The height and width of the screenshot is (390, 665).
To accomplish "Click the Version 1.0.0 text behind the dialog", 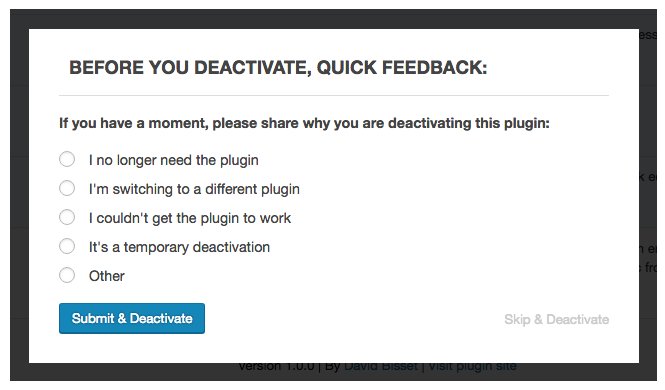I will (x=276, y=366).
